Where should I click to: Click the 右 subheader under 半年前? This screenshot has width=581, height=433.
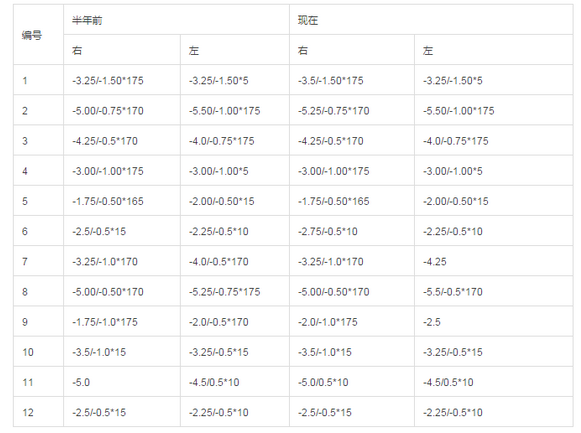tap(122, 50)
